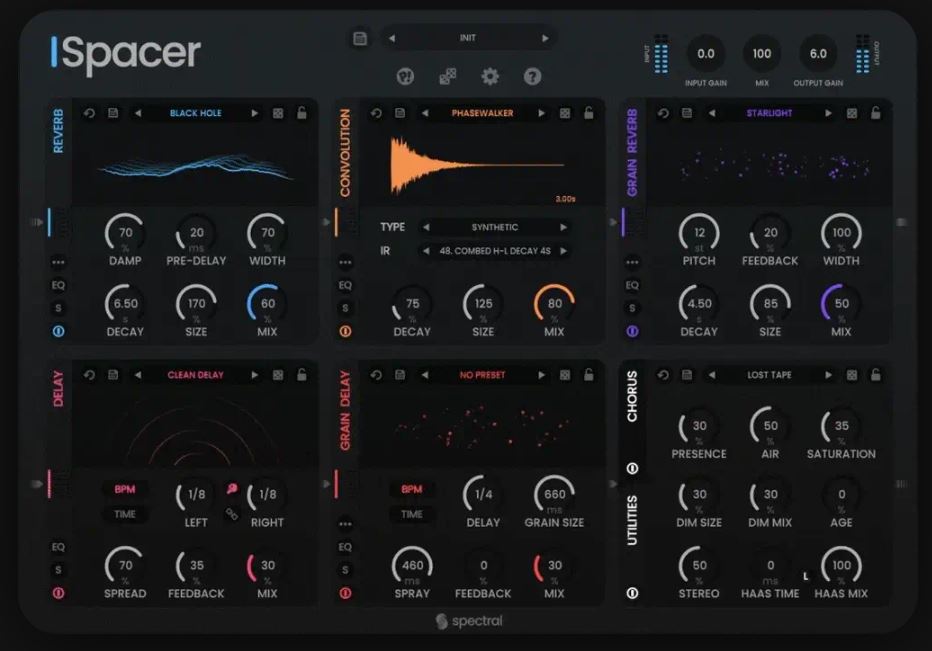Toggle the Delay module power button
This screenshot has width=932, height=651.
[58, 593]
